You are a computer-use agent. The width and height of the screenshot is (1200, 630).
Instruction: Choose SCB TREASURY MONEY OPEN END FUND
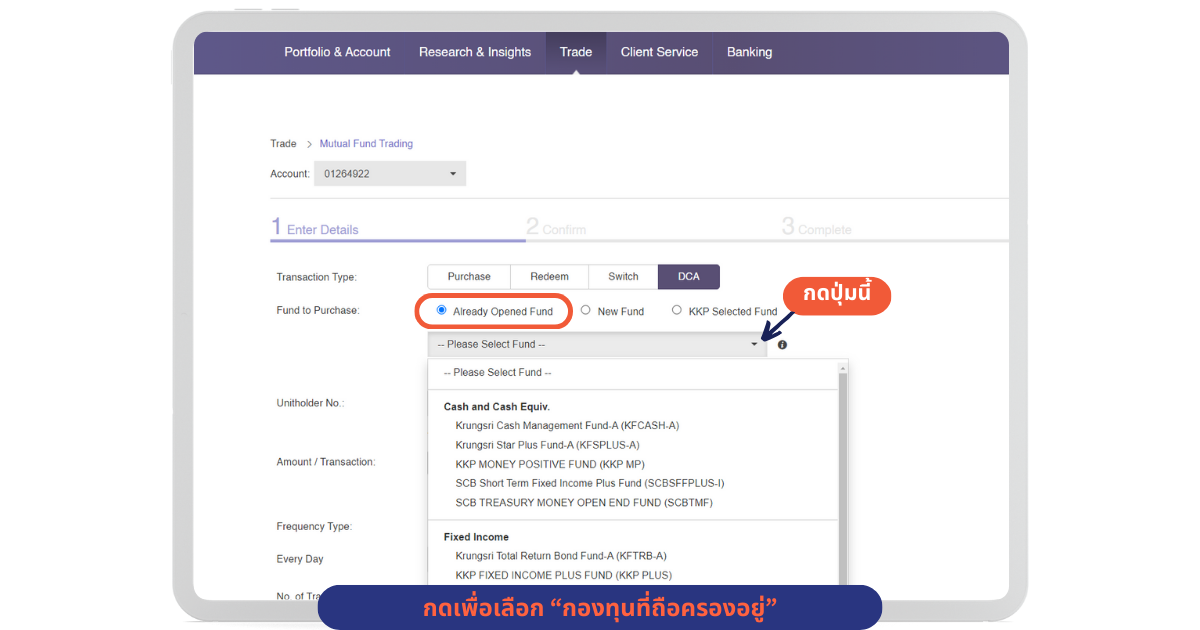pyautogui.click(x=583, y=503)
